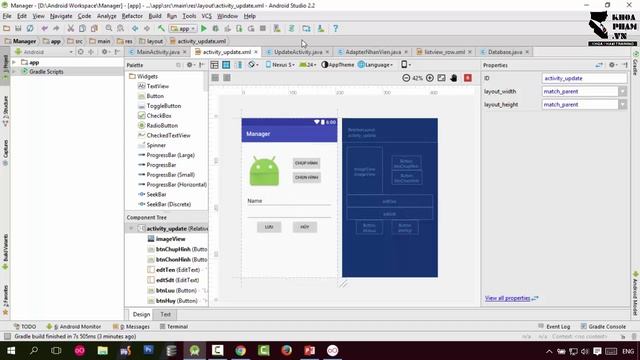Screen dimensions: 640x360
Task: Expand the app folder in project tree
Action: click(x=14, y=62)
